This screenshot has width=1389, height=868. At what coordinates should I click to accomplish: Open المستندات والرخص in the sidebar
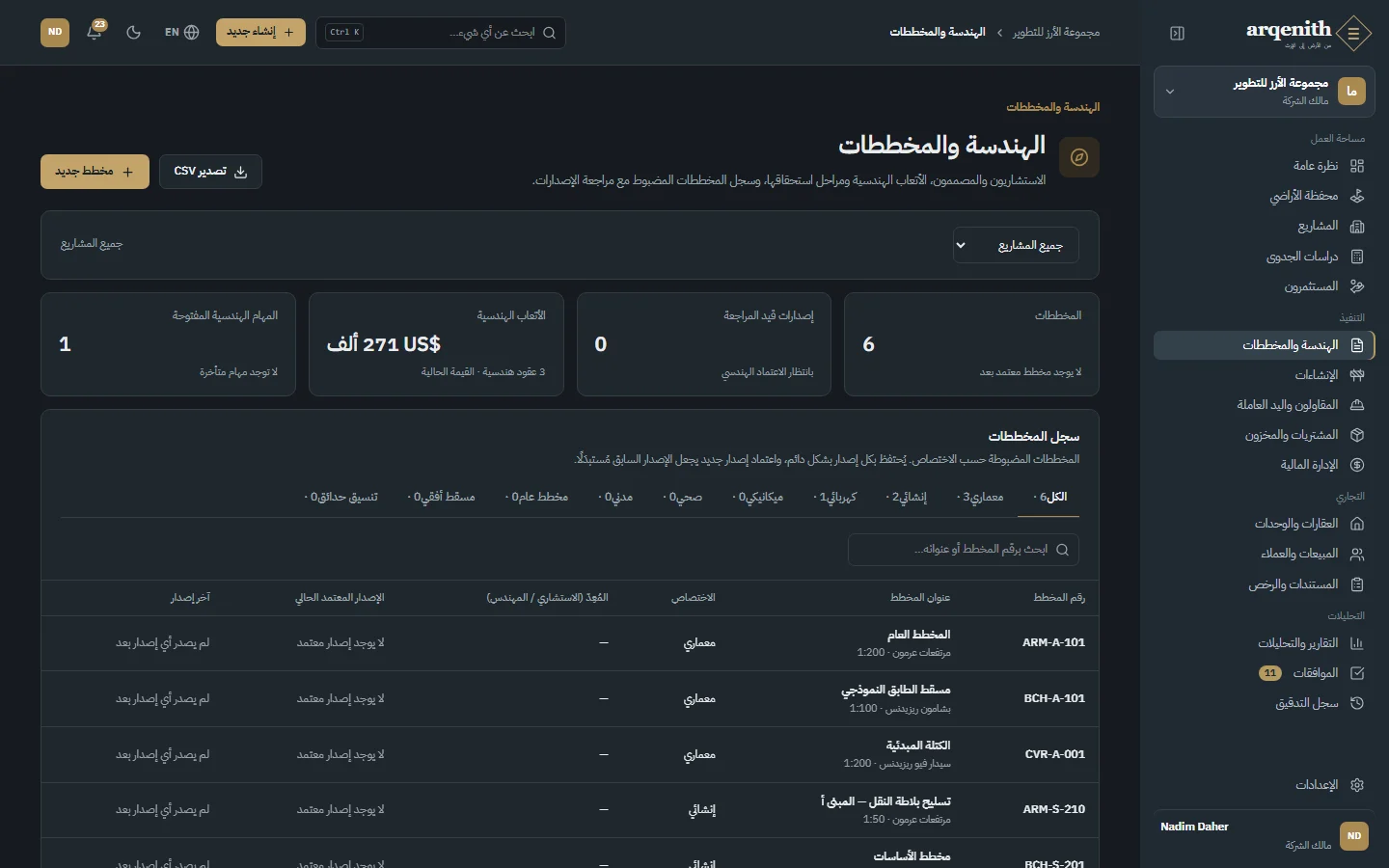(1264, 584)
